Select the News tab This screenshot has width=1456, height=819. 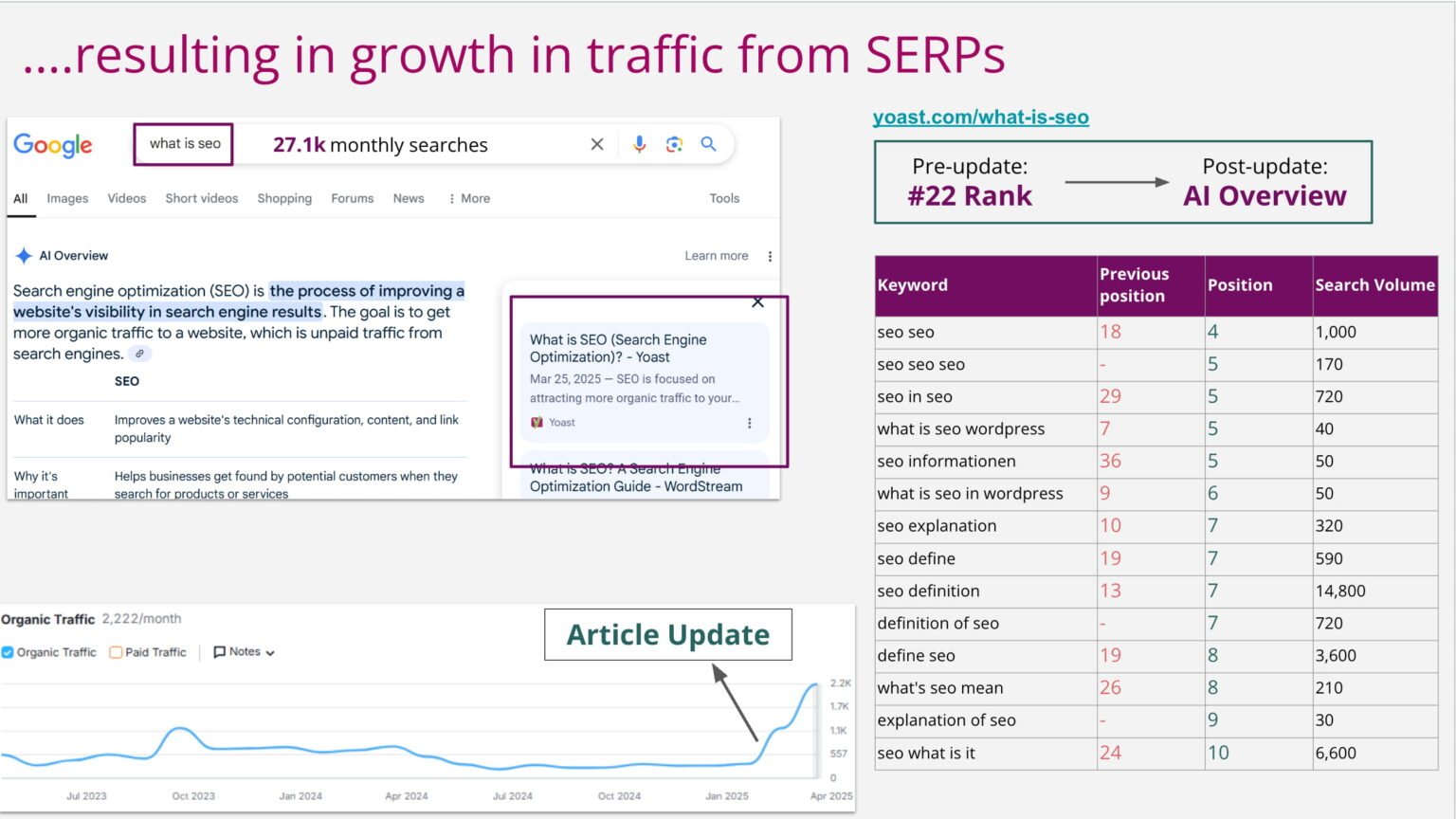[409, 198]
